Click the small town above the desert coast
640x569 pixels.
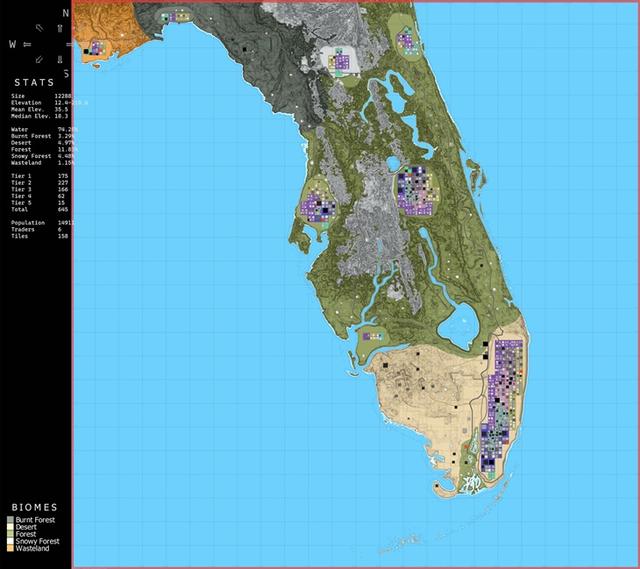pos(373,336)
